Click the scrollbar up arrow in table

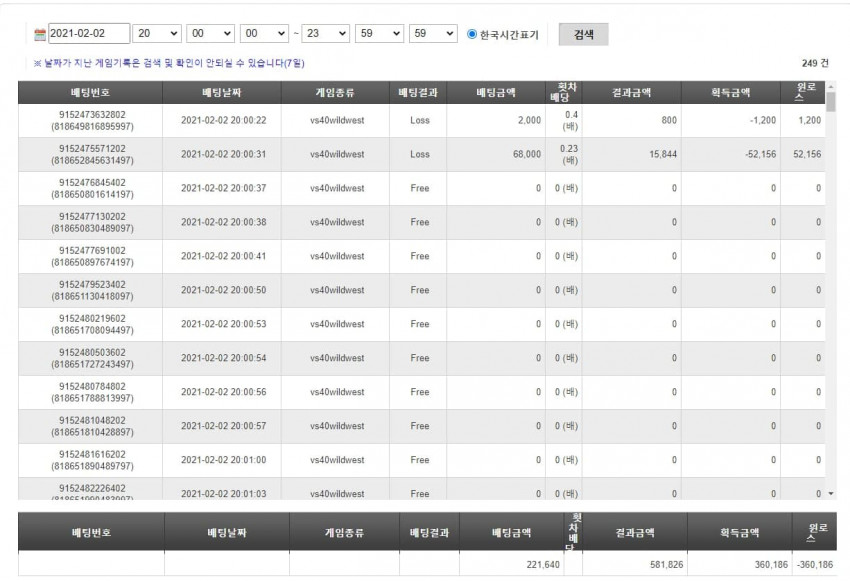[x=831, y=87]
